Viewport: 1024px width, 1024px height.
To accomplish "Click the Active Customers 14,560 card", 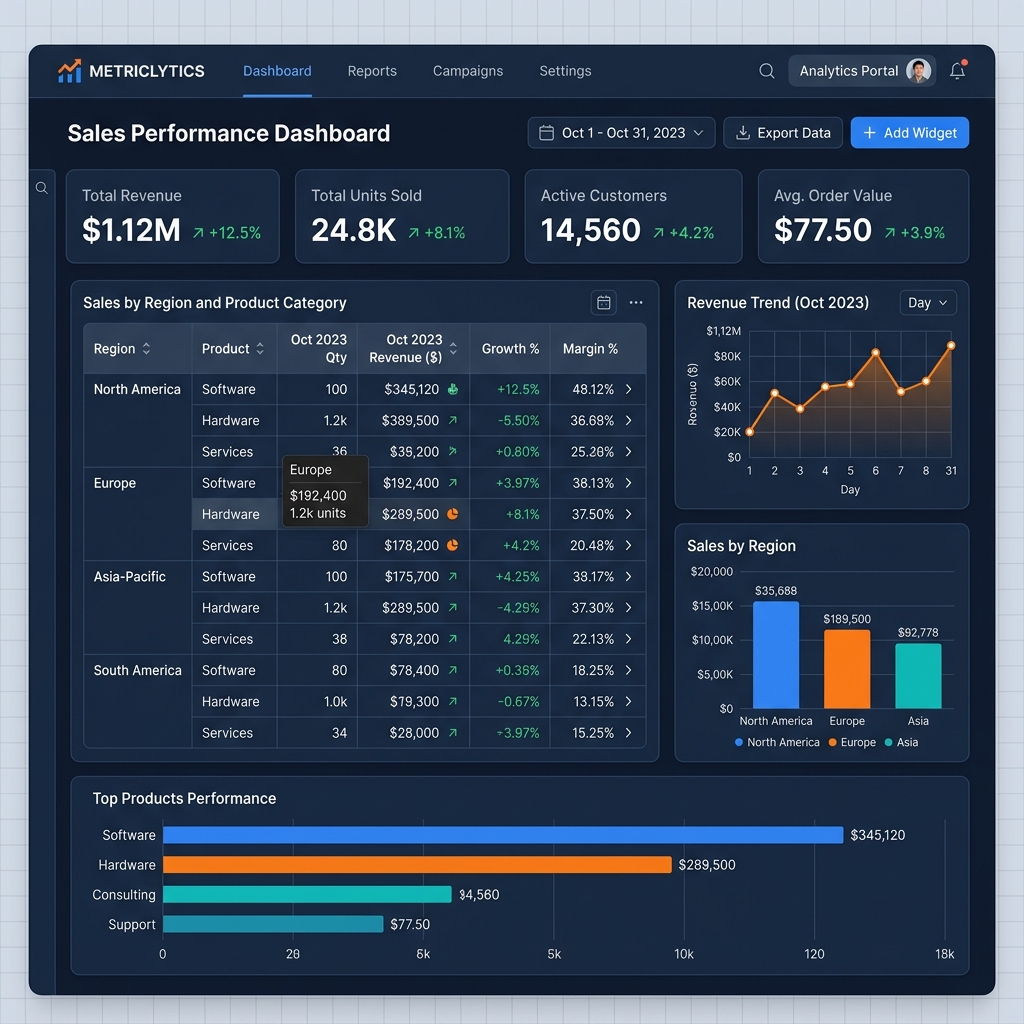I will 633,216.
